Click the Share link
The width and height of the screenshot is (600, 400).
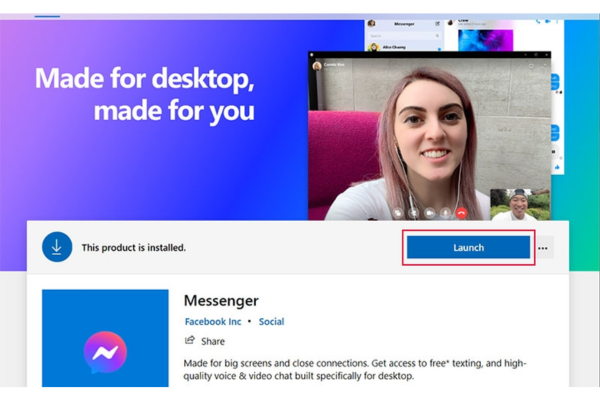(213, 341)
